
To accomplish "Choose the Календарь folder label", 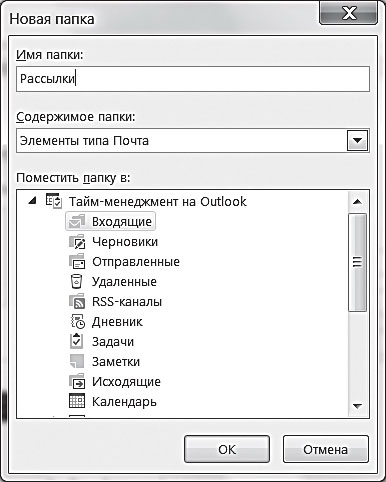I will pyautogui.click(x=124, y=402).
